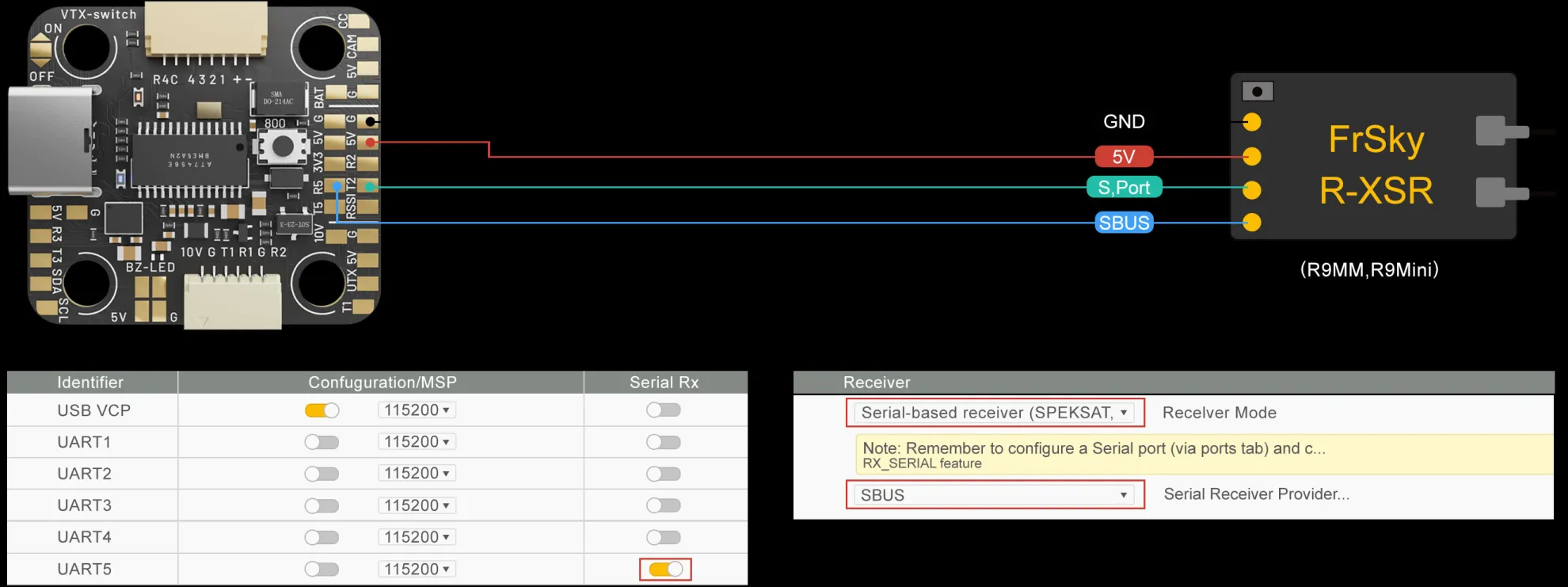Click the SBUS solder pad on receiver
Screen dimensions: 1568x587
[1251, 223]
